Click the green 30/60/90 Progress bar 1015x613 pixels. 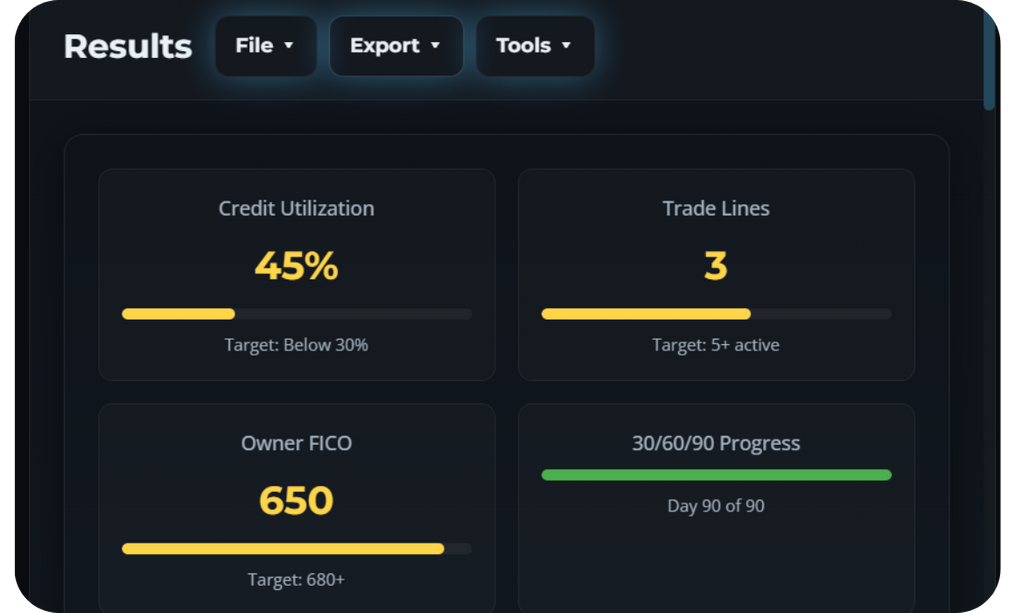[716, 475]
